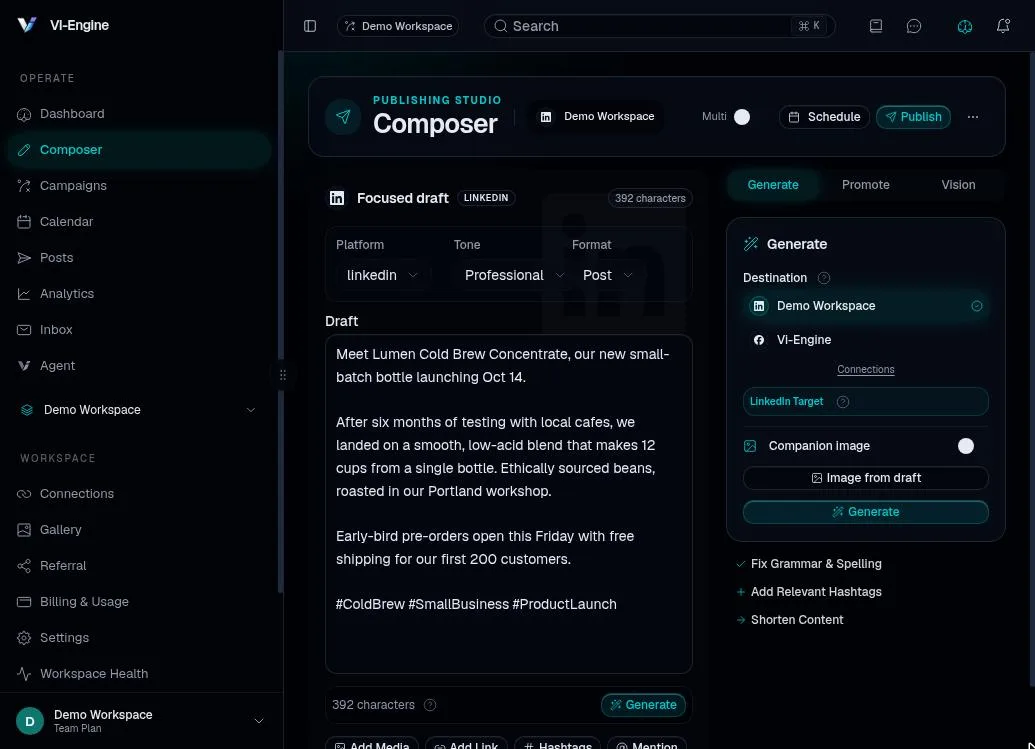Screen dimensions: 1035x749
Task: Click the Composer paper-plane header icon
Action: pyautogui.click(x=343, y=117)
